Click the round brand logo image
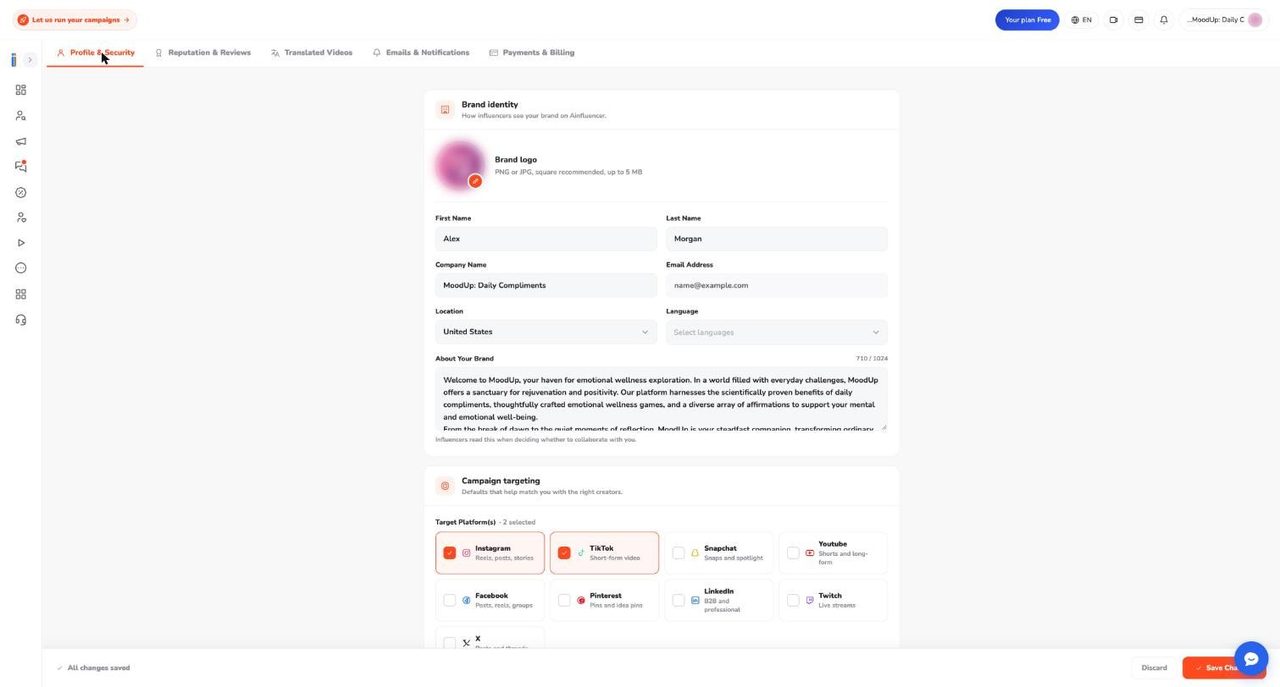Viewport: 1280px width, 687px height. pos(460,164)
